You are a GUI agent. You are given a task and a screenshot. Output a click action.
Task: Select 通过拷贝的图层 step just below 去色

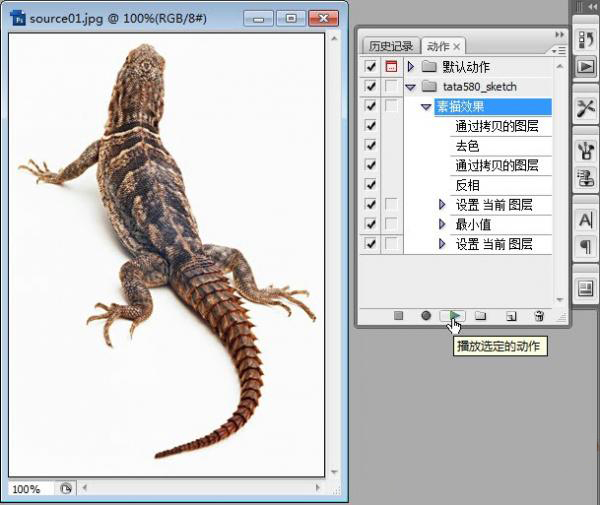coord(501,165)
